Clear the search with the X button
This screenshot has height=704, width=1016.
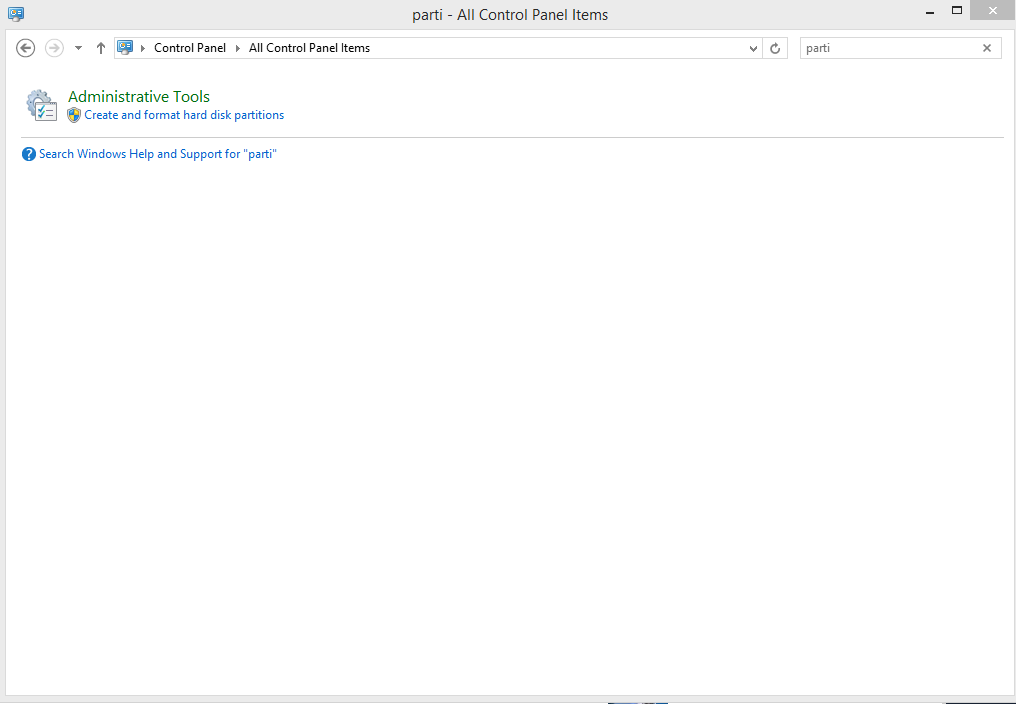[987, 48]
